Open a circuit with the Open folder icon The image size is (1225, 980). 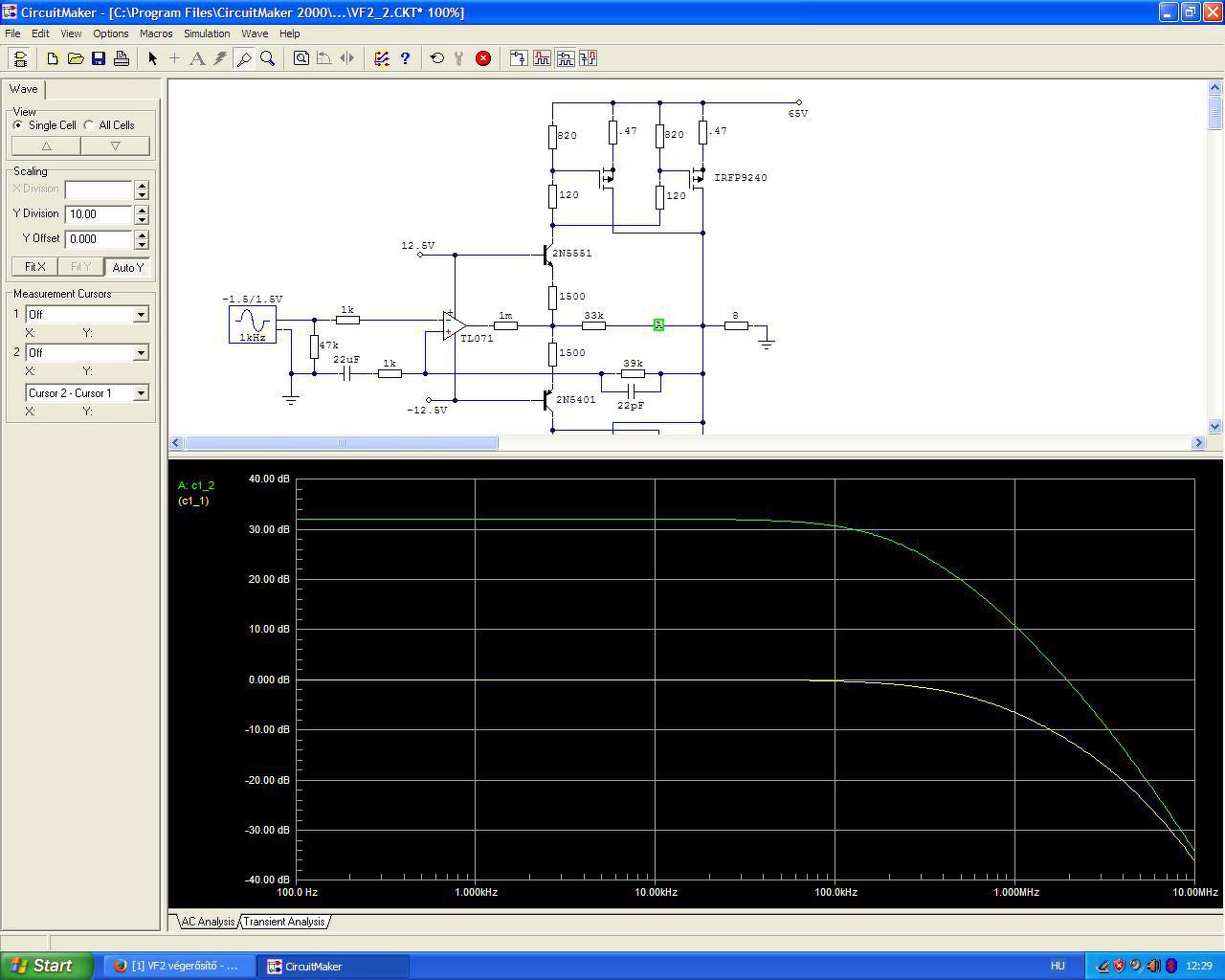tap(76, 58)
